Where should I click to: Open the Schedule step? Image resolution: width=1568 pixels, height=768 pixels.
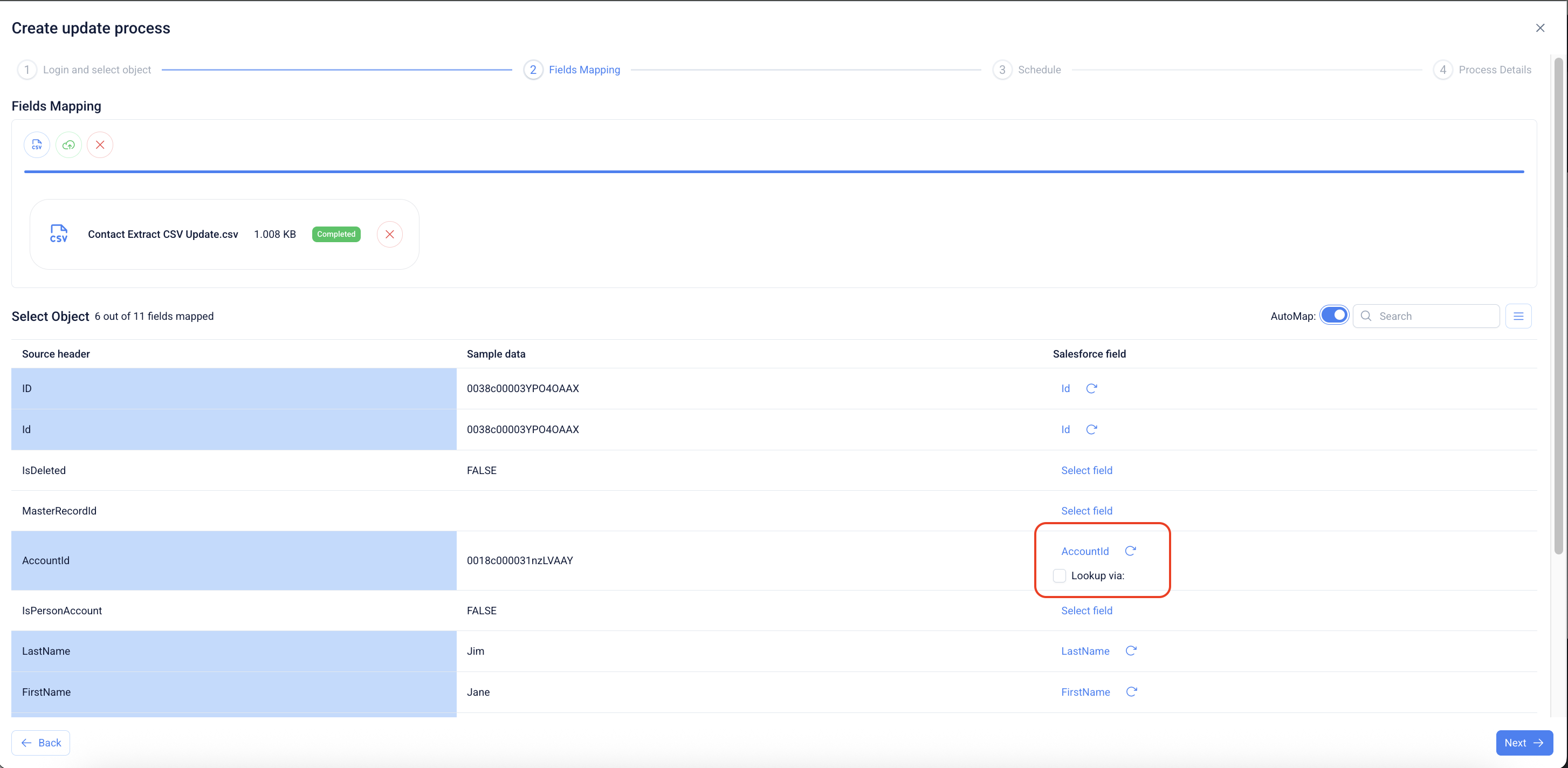[1039, 70]
